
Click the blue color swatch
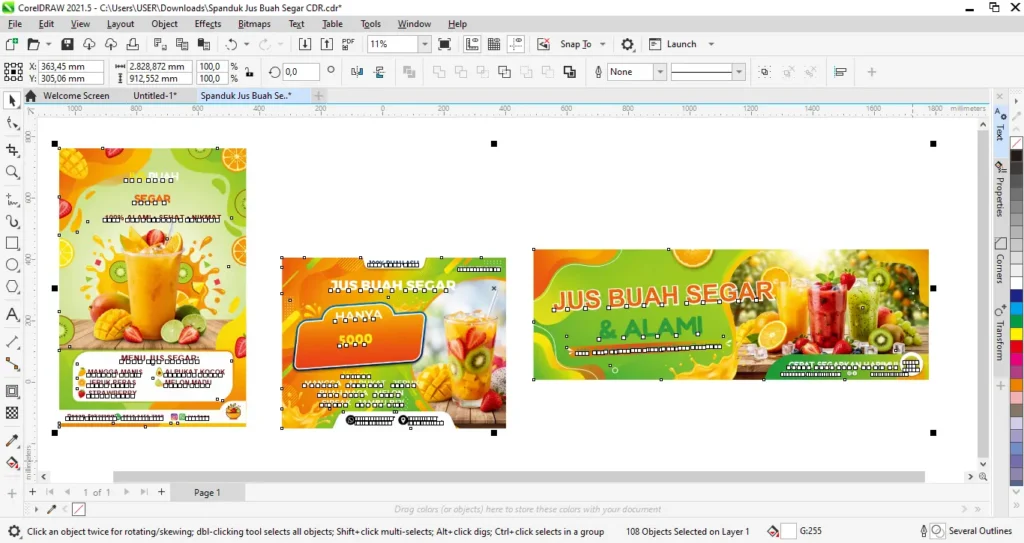1017,295
